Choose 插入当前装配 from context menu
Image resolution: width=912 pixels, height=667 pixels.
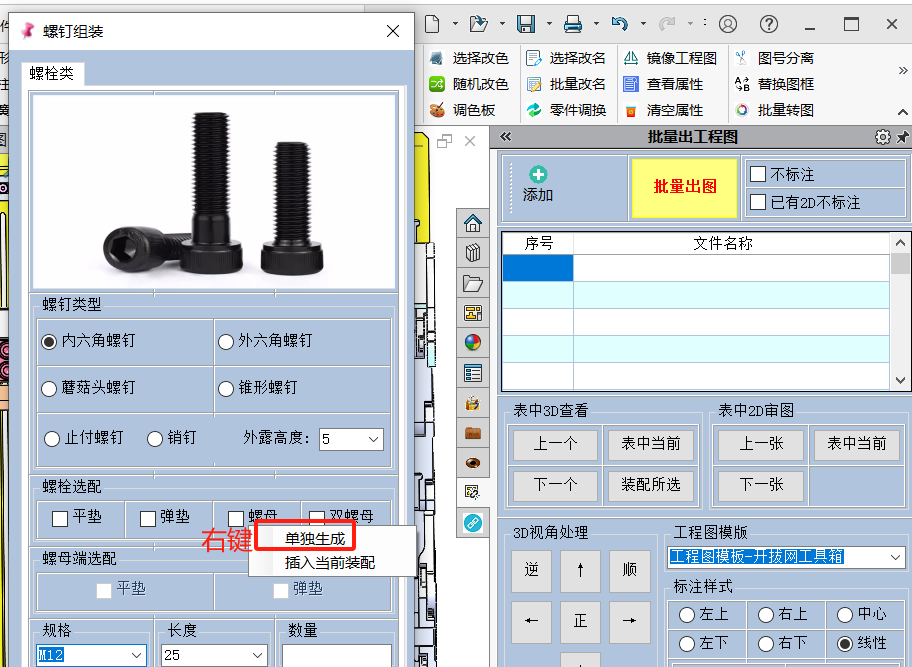pyautogui.click(x=330, y=563)
